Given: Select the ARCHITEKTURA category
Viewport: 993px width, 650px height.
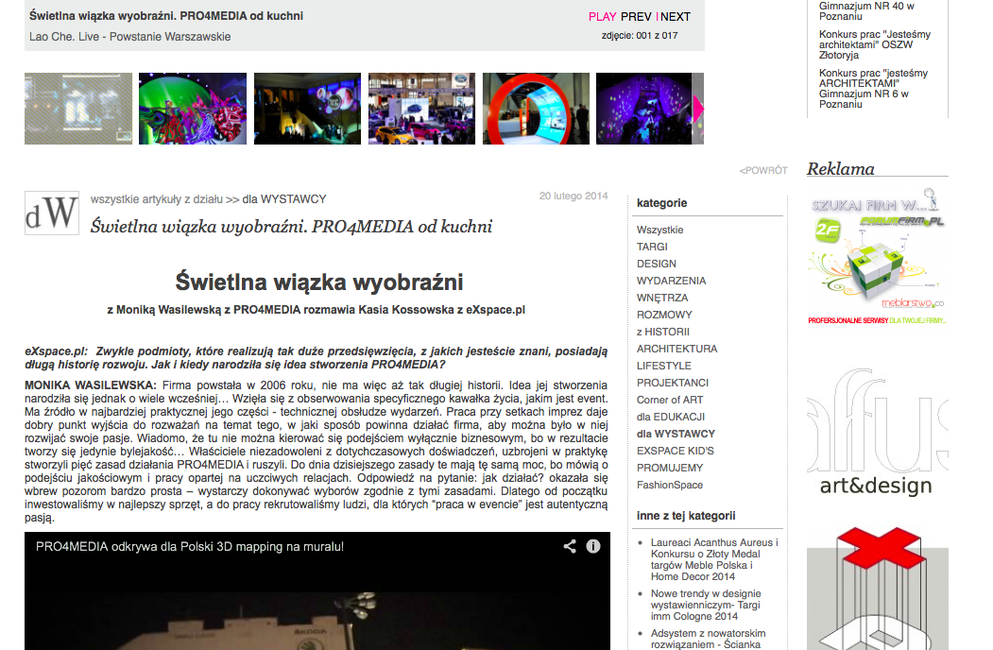Looking at the screenshot, I should [x=677, y=349].
